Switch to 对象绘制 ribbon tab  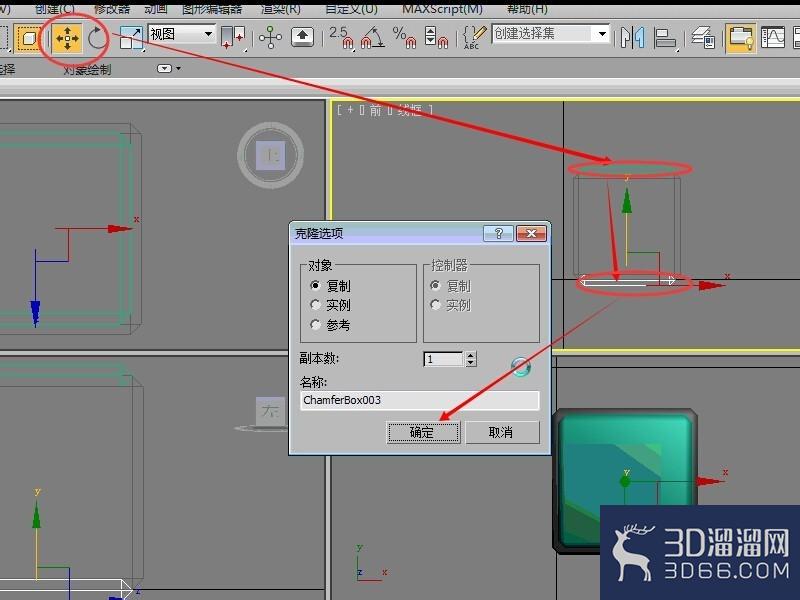pyautogui.click(x=87, y=69)
